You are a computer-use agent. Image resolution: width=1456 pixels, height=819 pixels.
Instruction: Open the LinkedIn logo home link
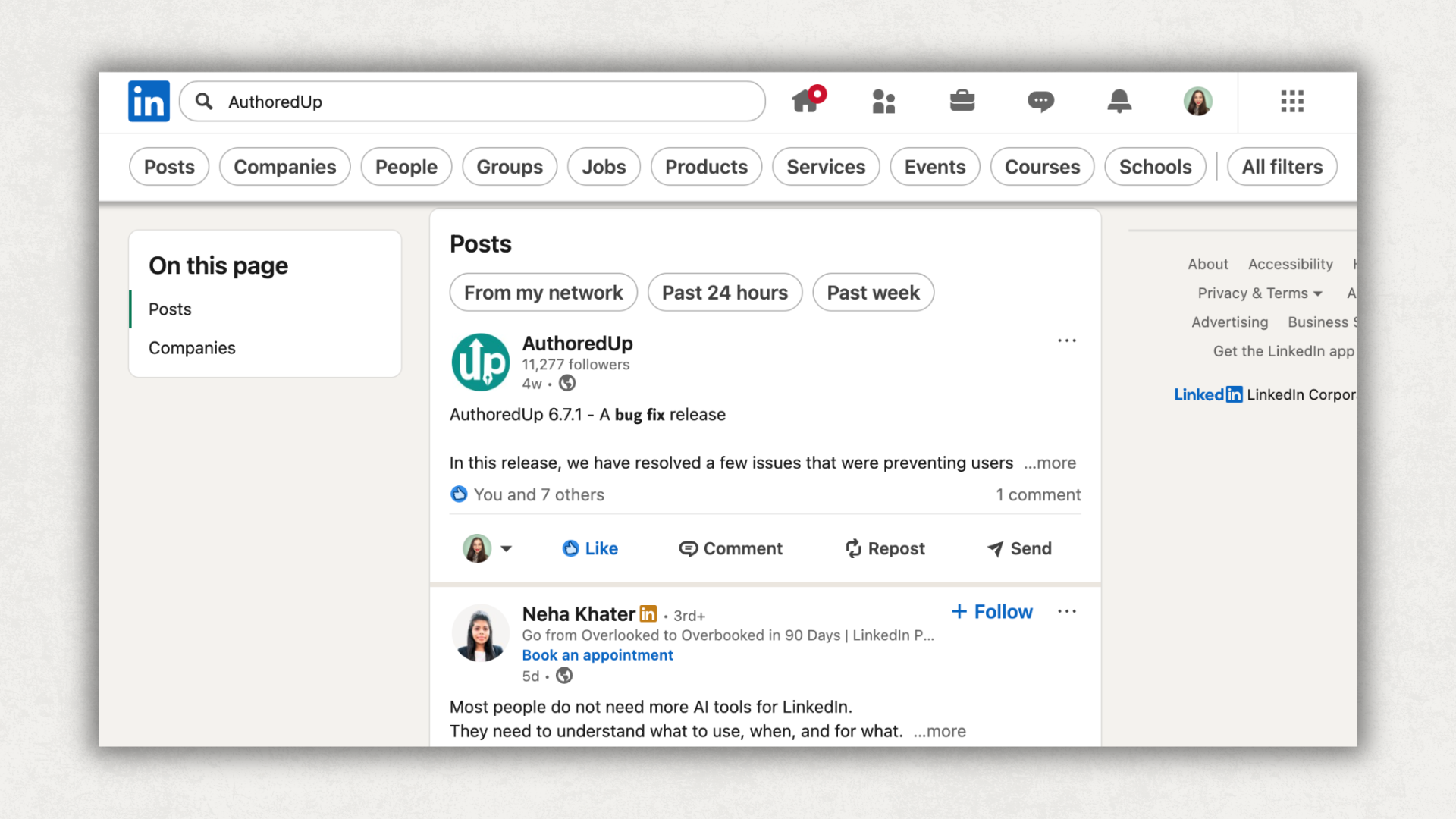pyautogui.click(x=149, y=102)
